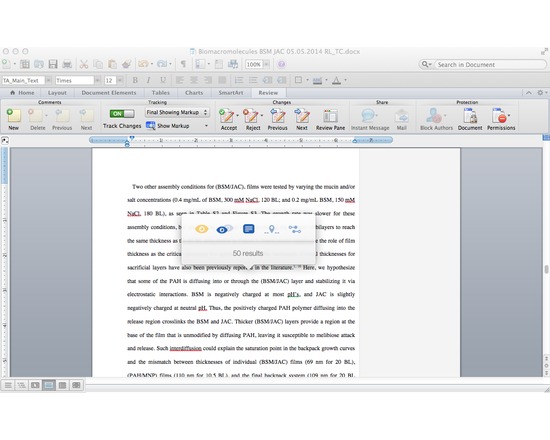Switch to Full Screen view button
This screenshot has width=550, height=440.
[x=76, y=385]
